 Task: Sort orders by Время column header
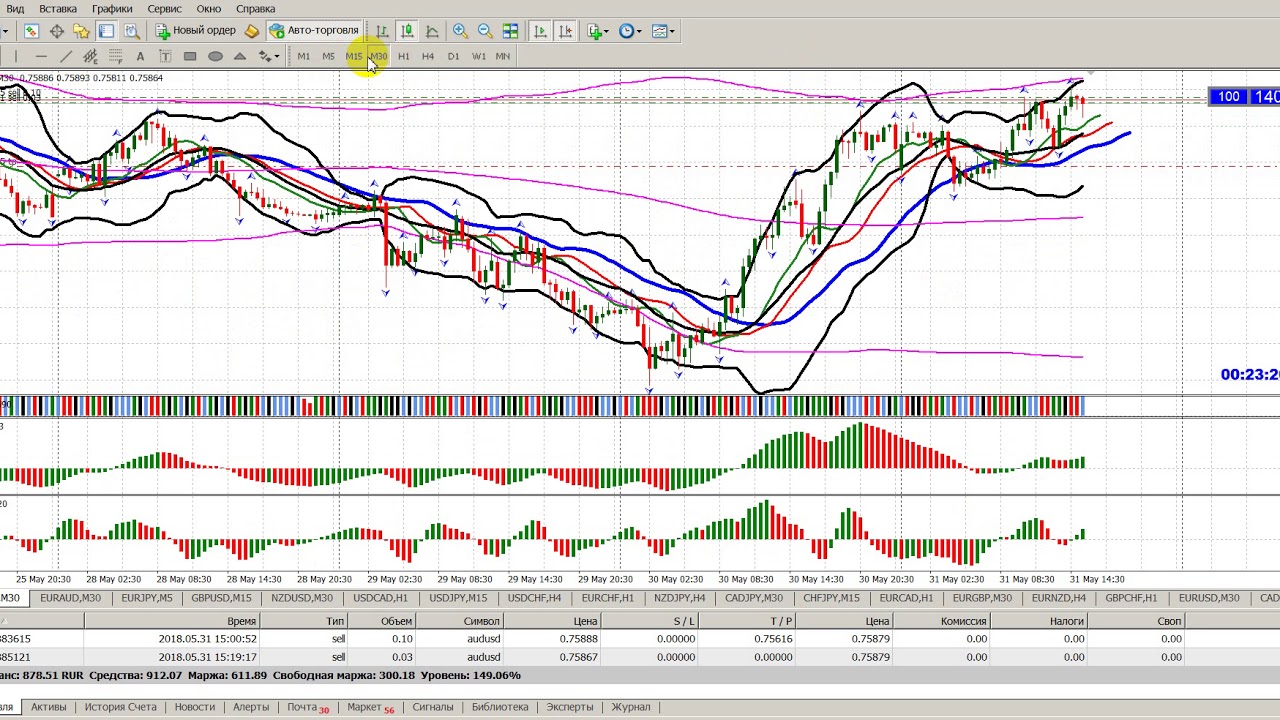(x=173, y=621)
